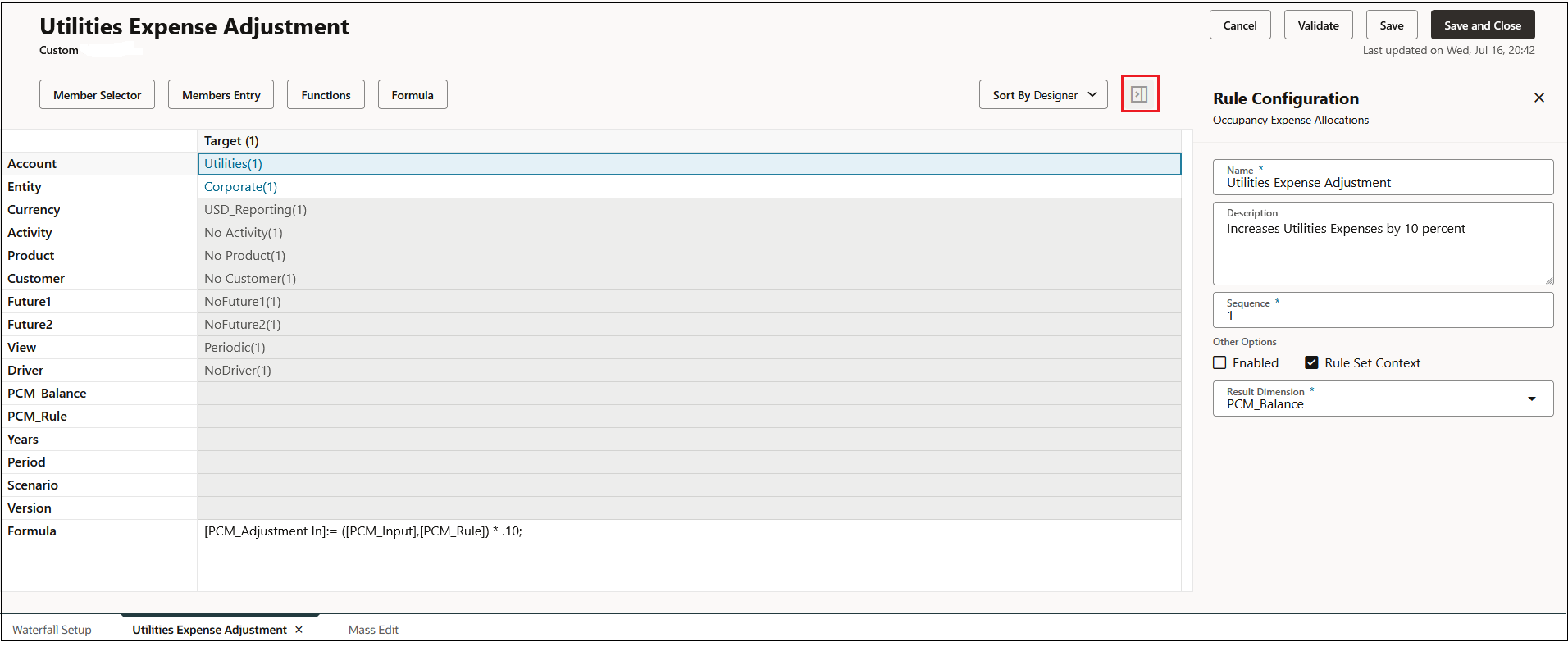Image resolution: width=1568 pixels, height=647 pixels.
Task: Collapse the Rule Configuration side panel icon
Action: tap(1139, 94)
